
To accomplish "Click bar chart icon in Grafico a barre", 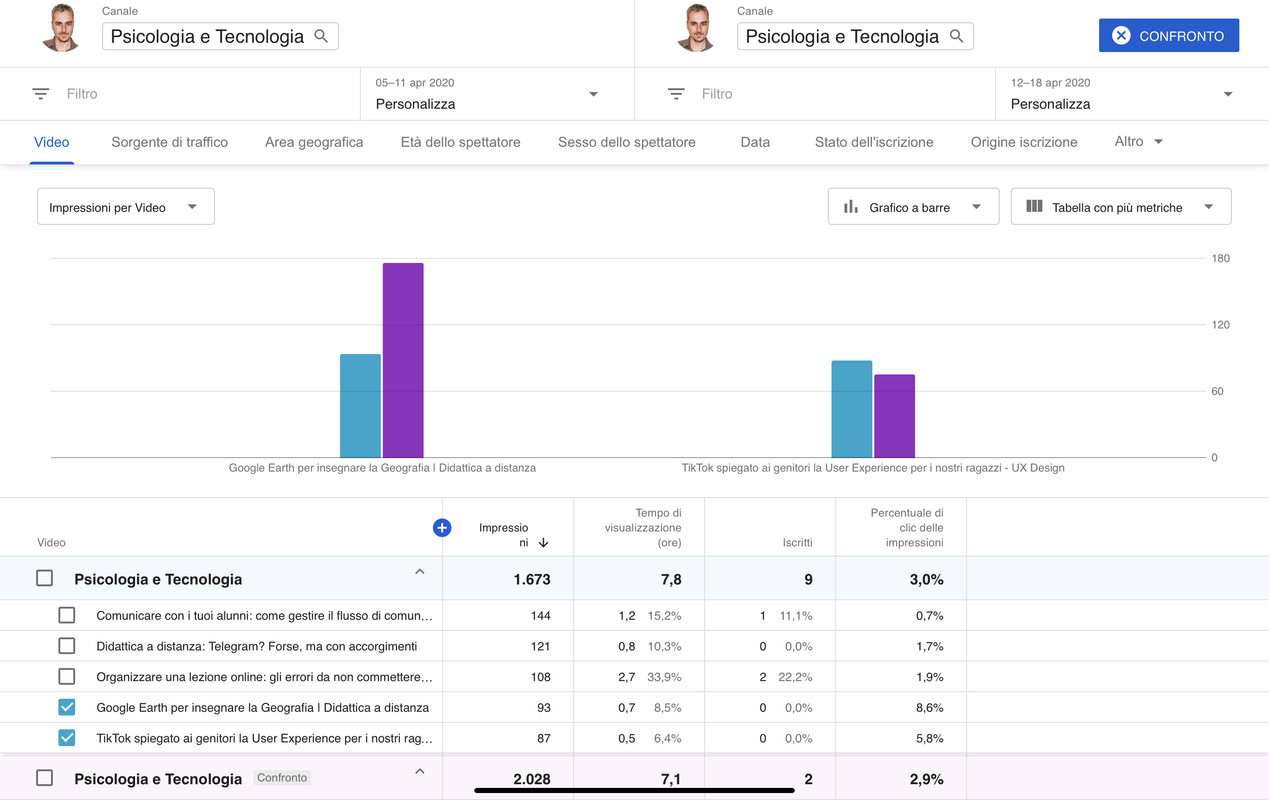I will pos(851,207).
